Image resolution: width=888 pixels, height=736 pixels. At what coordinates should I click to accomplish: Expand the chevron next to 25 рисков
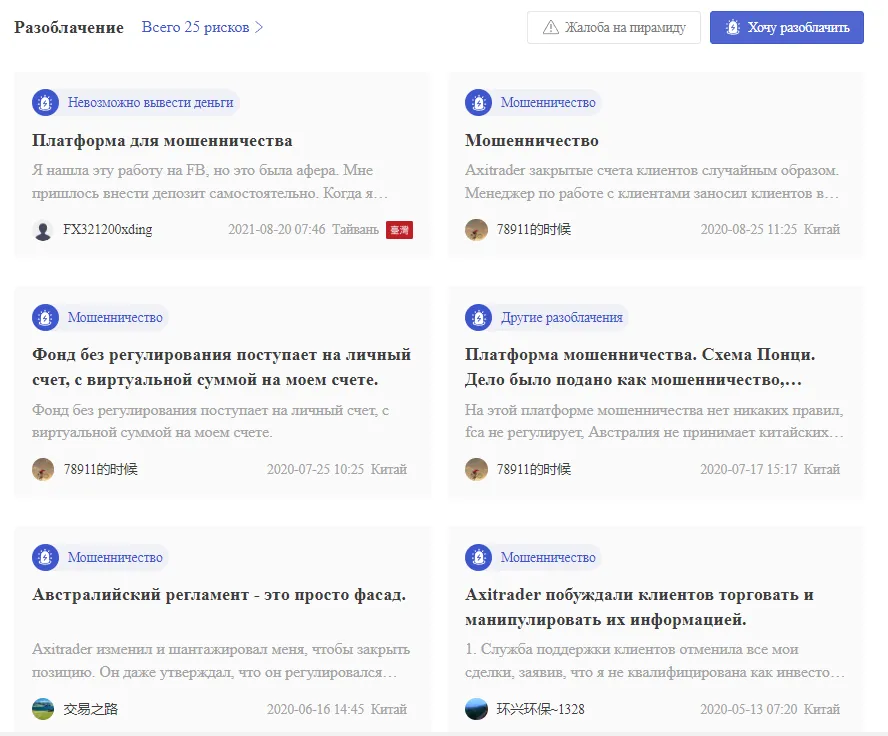[259, 27]
